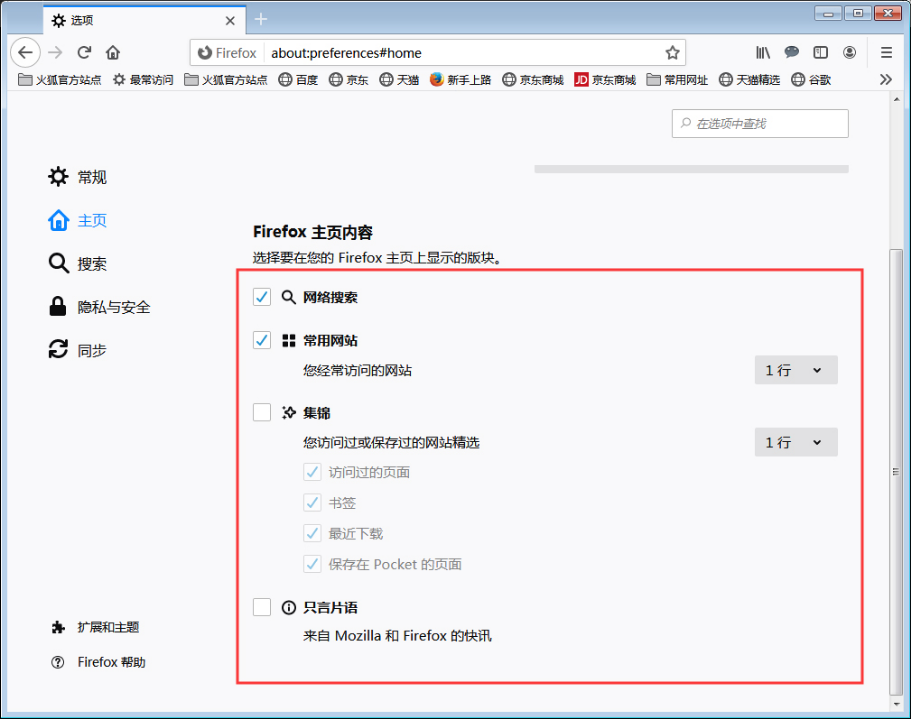Disable the 常用网站 checkbox
Viewport: 911px width, 720px height.
[x=262, y=340]
